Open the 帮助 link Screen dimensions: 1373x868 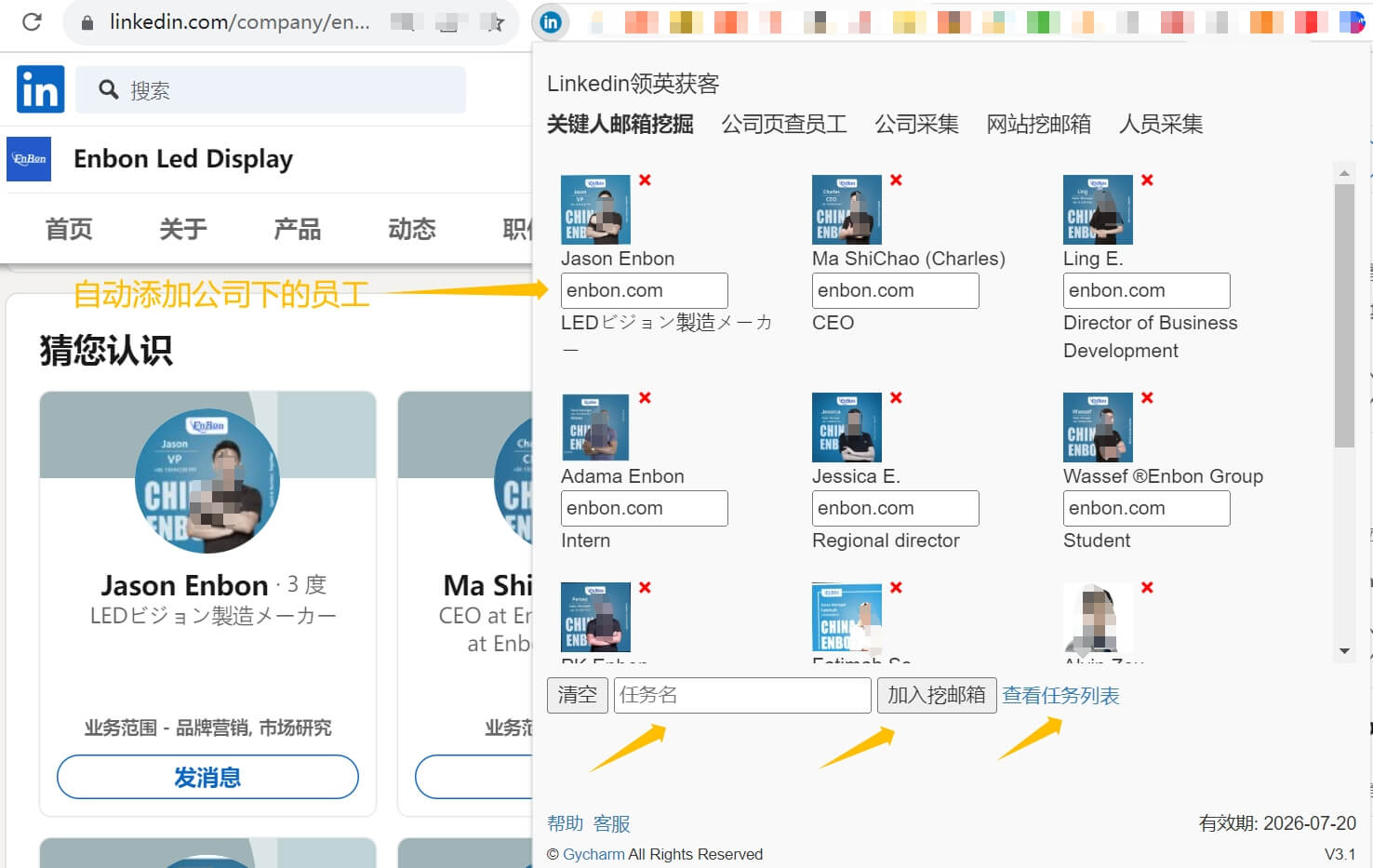tap(565, 823)
